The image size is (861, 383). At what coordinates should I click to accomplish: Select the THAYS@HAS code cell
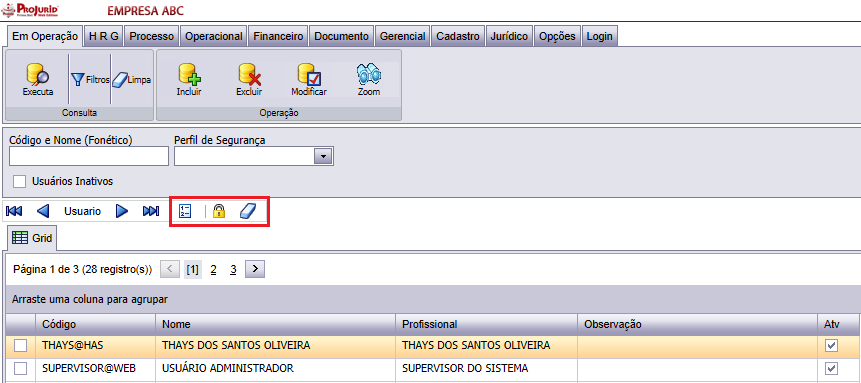(96, 346)
